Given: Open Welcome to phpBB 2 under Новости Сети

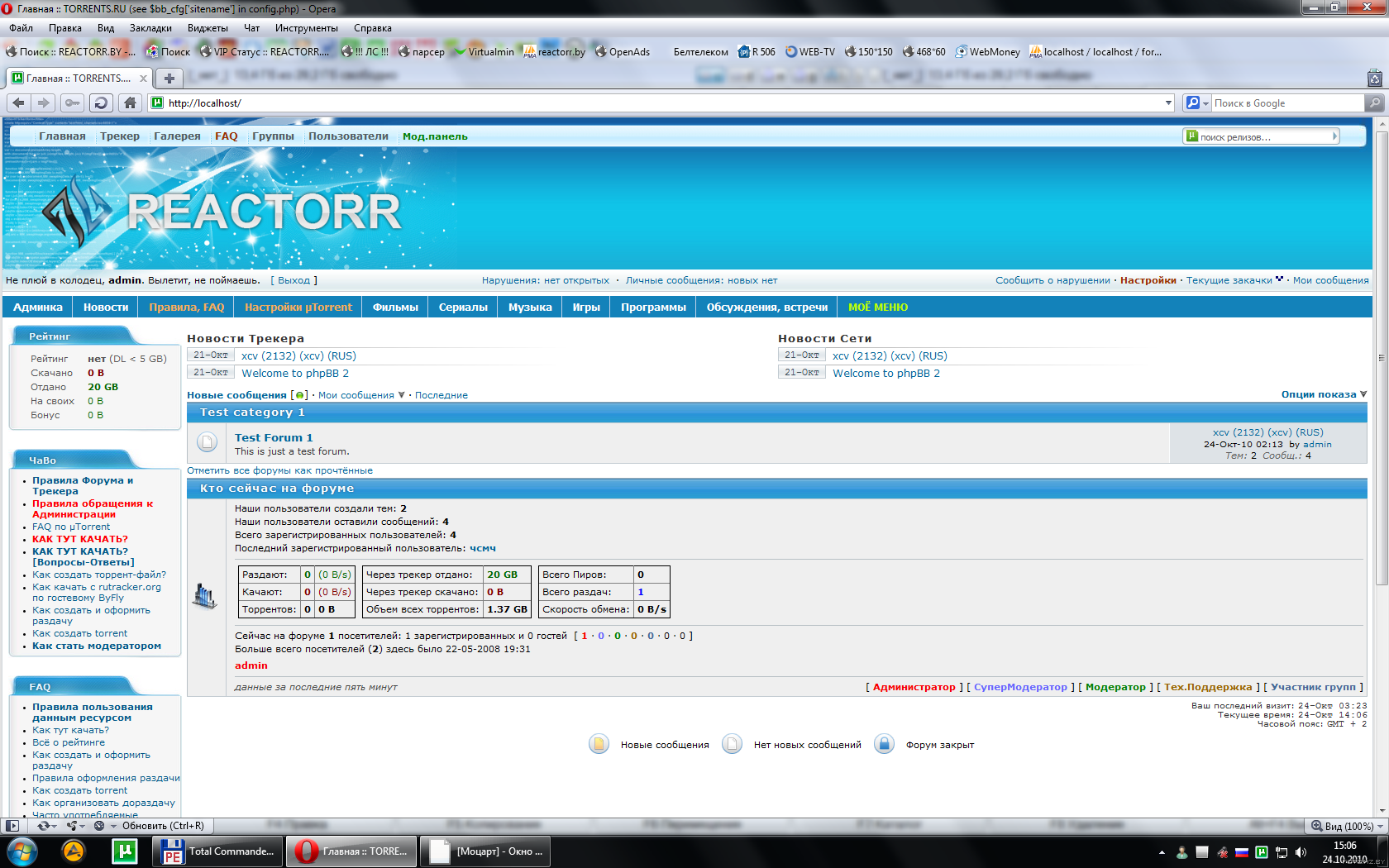Looking at the screenshot, I should click(x=886, y=373).
